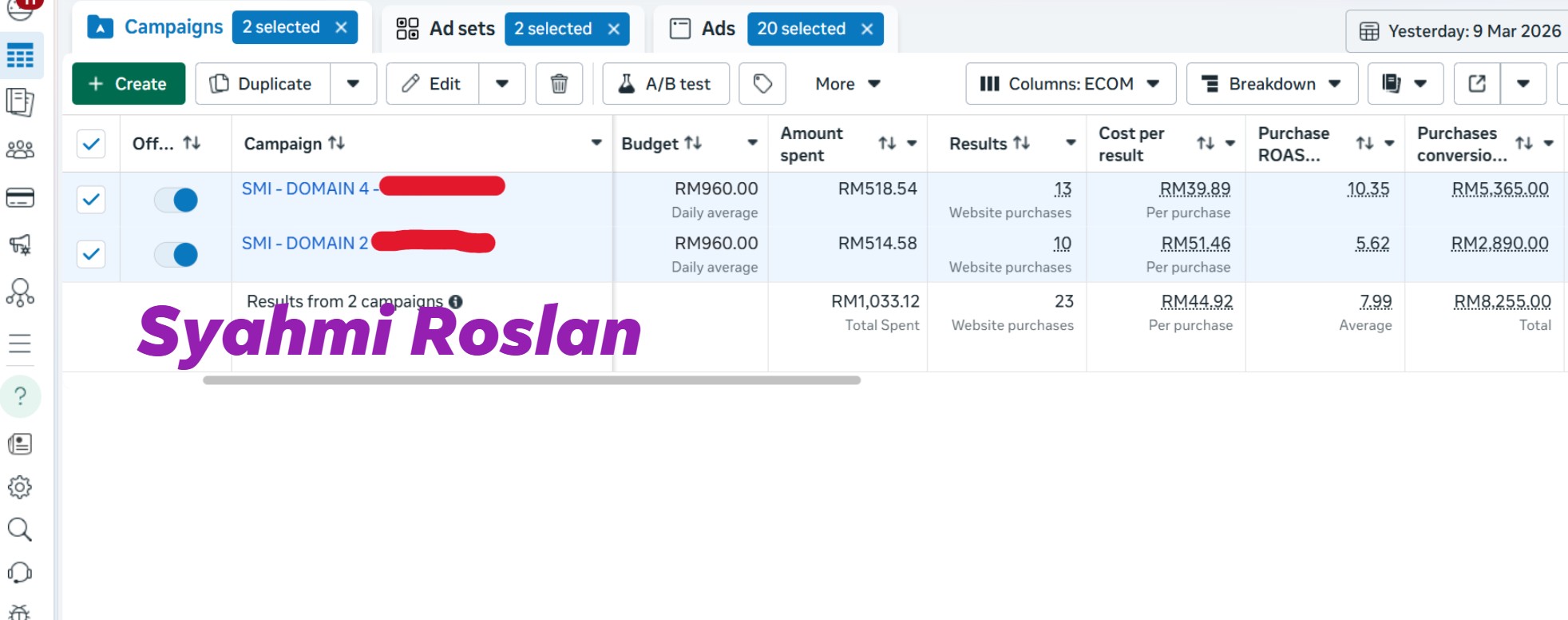This screenshot has width=1568, height=620.
Task: Open the audiences people icon in sidebar
Action: point(20,149)
